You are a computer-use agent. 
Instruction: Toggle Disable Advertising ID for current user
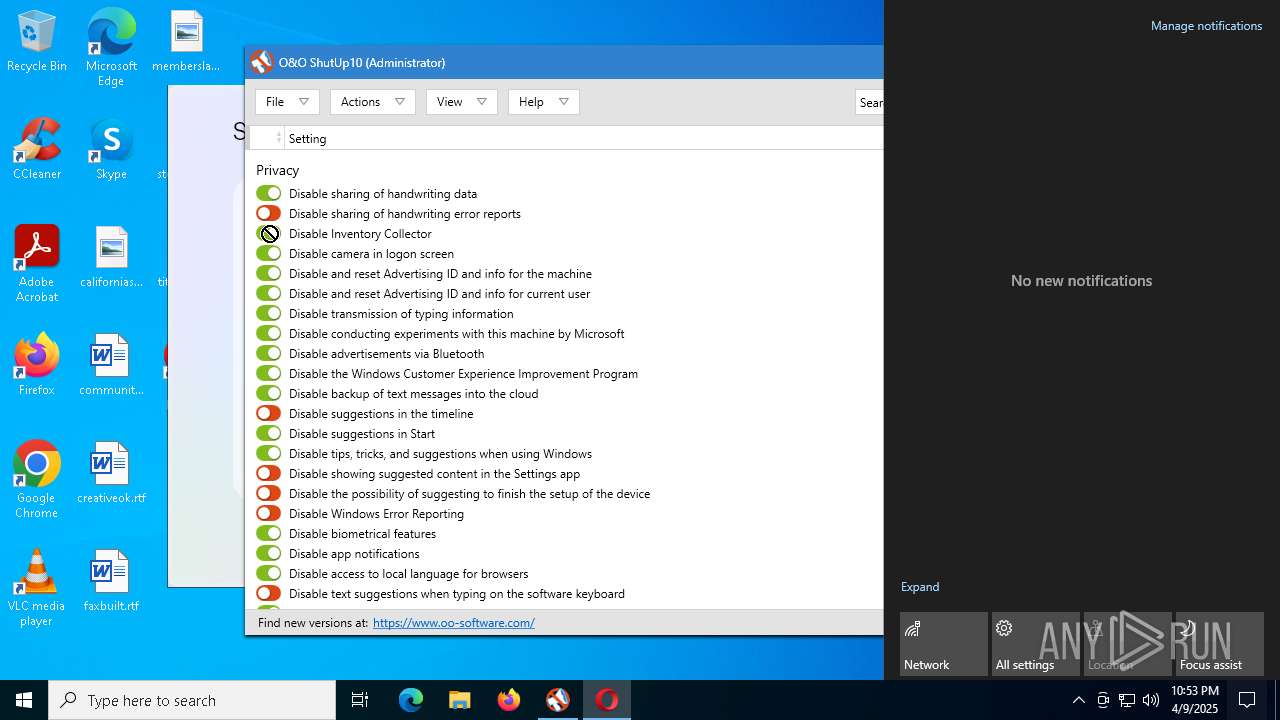(x=268, y=293)
